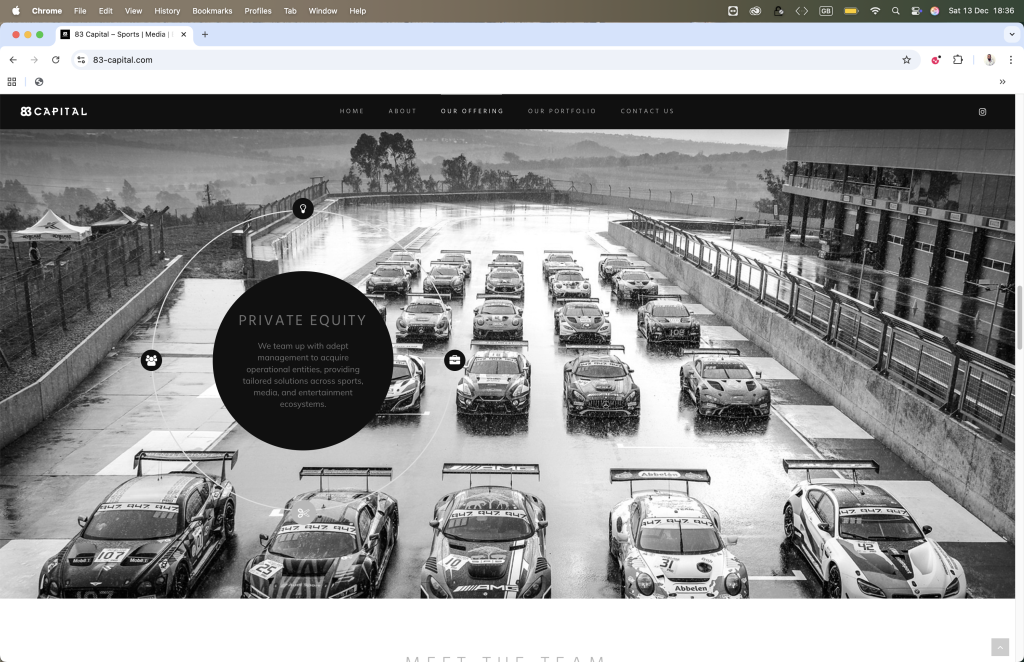Reload the page
This screenshot has width=1024, height=662.
(x=56, y=60)
